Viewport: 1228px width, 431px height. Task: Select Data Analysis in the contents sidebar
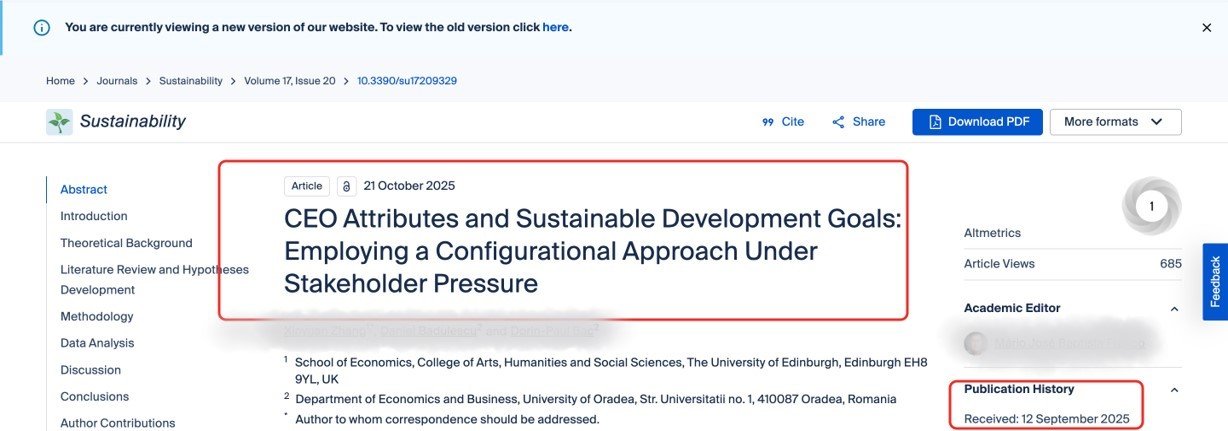[97, 343]
